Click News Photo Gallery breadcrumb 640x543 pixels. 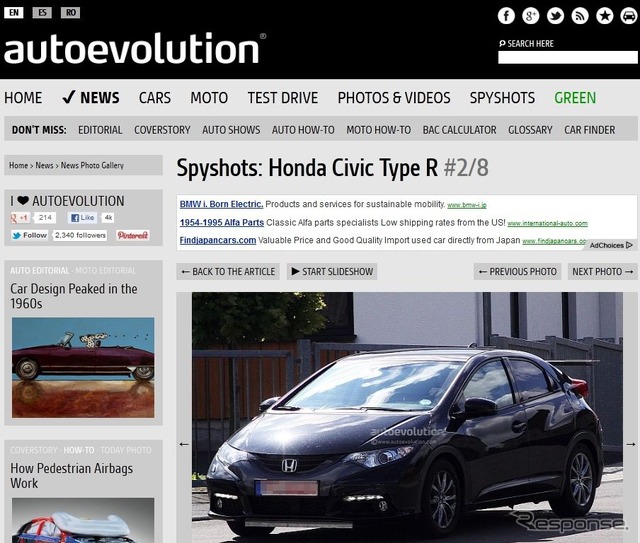point(92,165)
